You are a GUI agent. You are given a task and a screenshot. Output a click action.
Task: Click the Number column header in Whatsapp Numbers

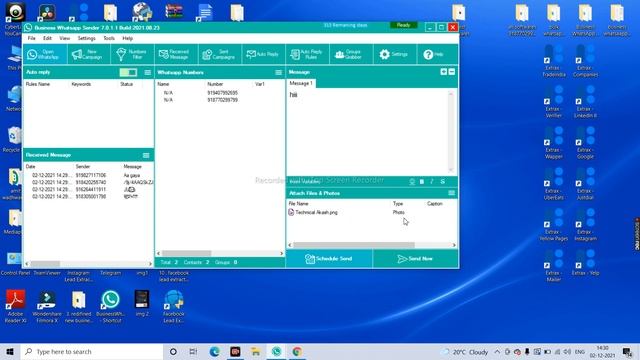[x=215, y=84]
